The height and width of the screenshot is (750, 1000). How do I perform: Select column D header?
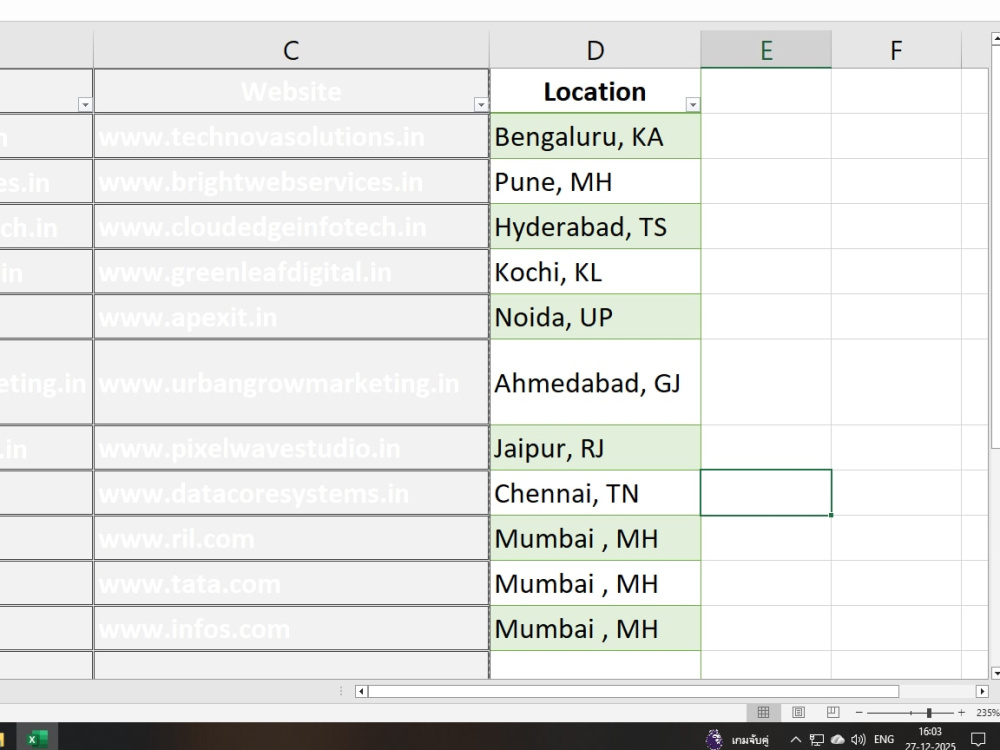(x=595, y=50)
